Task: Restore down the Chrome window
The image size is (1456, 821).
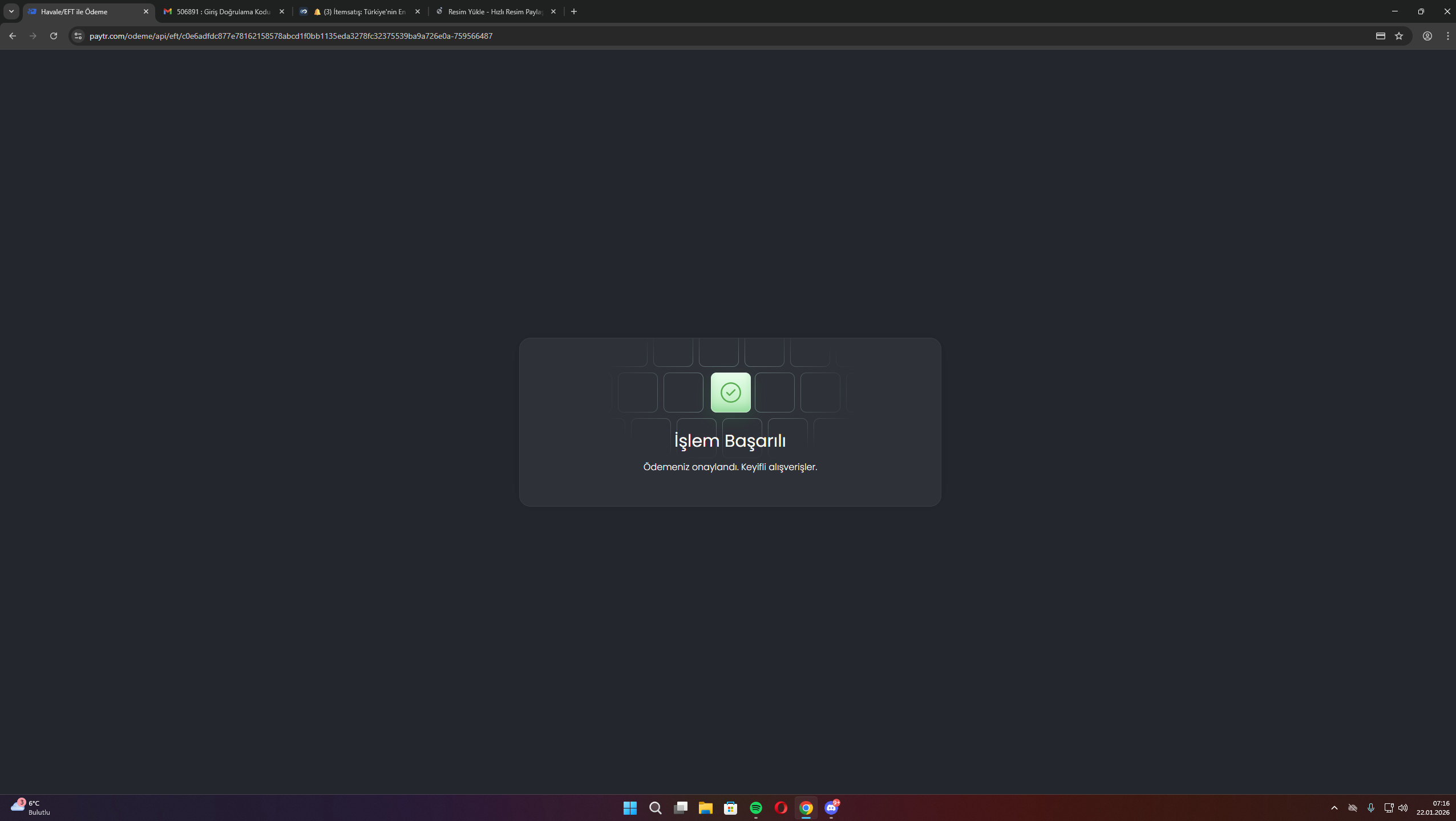Action: click(x=1421, y=11)
